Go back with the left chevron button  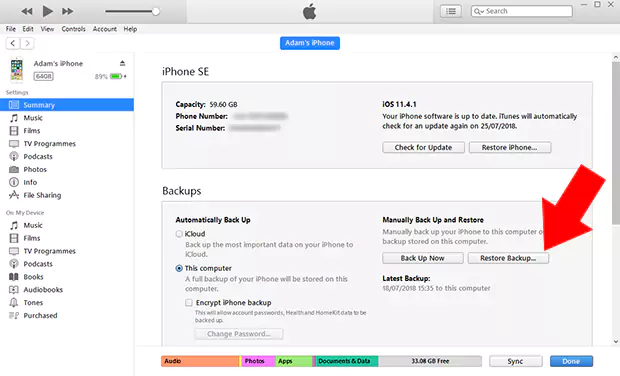(13, 43)
